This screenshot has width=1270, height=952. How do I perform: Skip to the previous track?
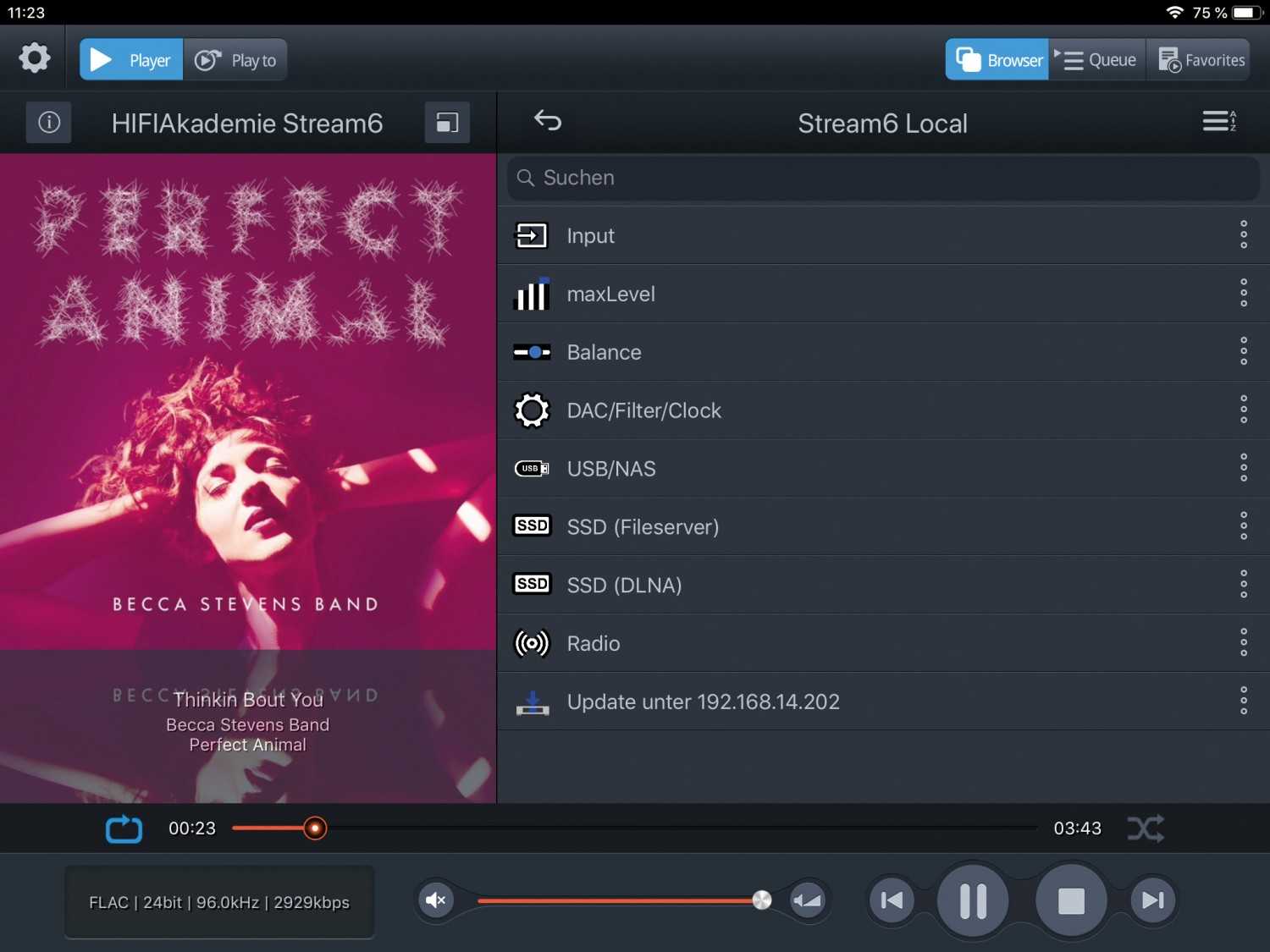pyautogui.click(x=892, y=900)
